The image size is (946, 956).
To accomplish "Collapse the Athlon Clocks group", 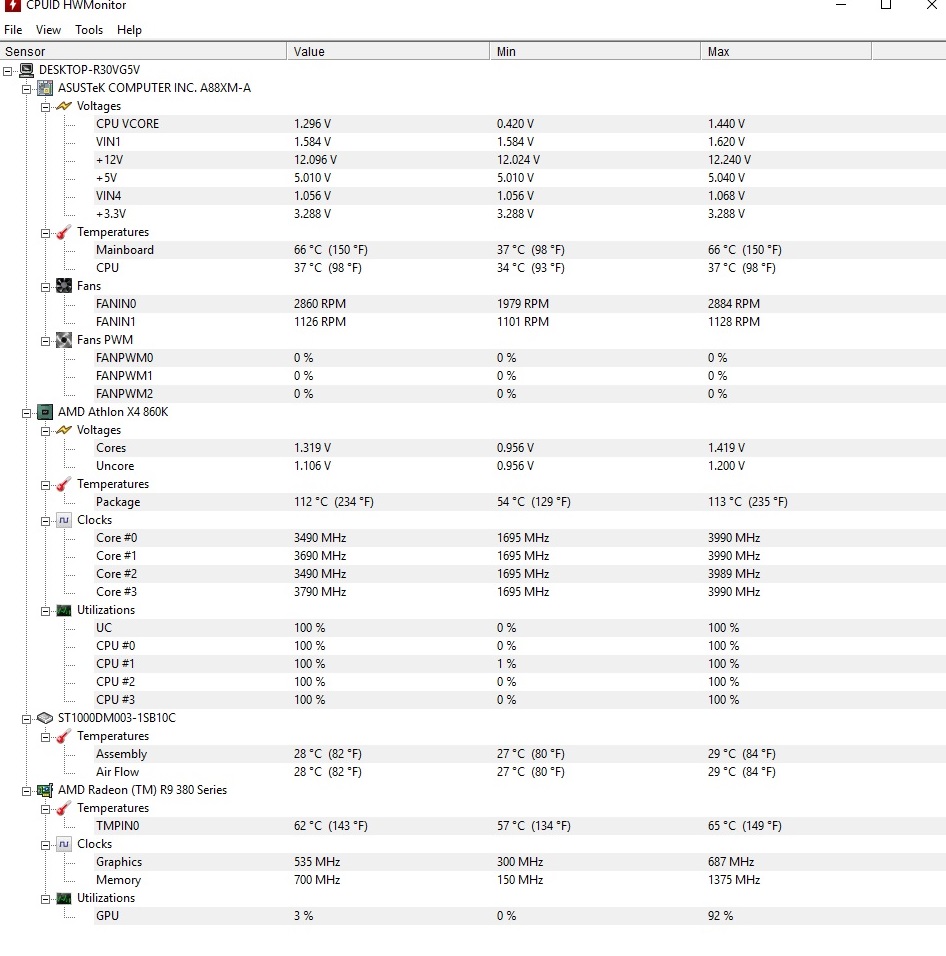I will (46, 521).
